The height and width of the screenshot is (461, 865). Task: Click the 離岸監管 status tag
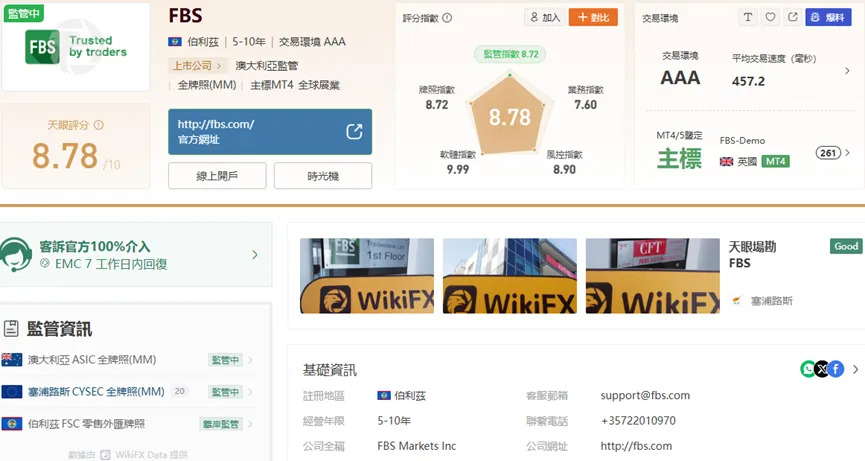[221, 424]
